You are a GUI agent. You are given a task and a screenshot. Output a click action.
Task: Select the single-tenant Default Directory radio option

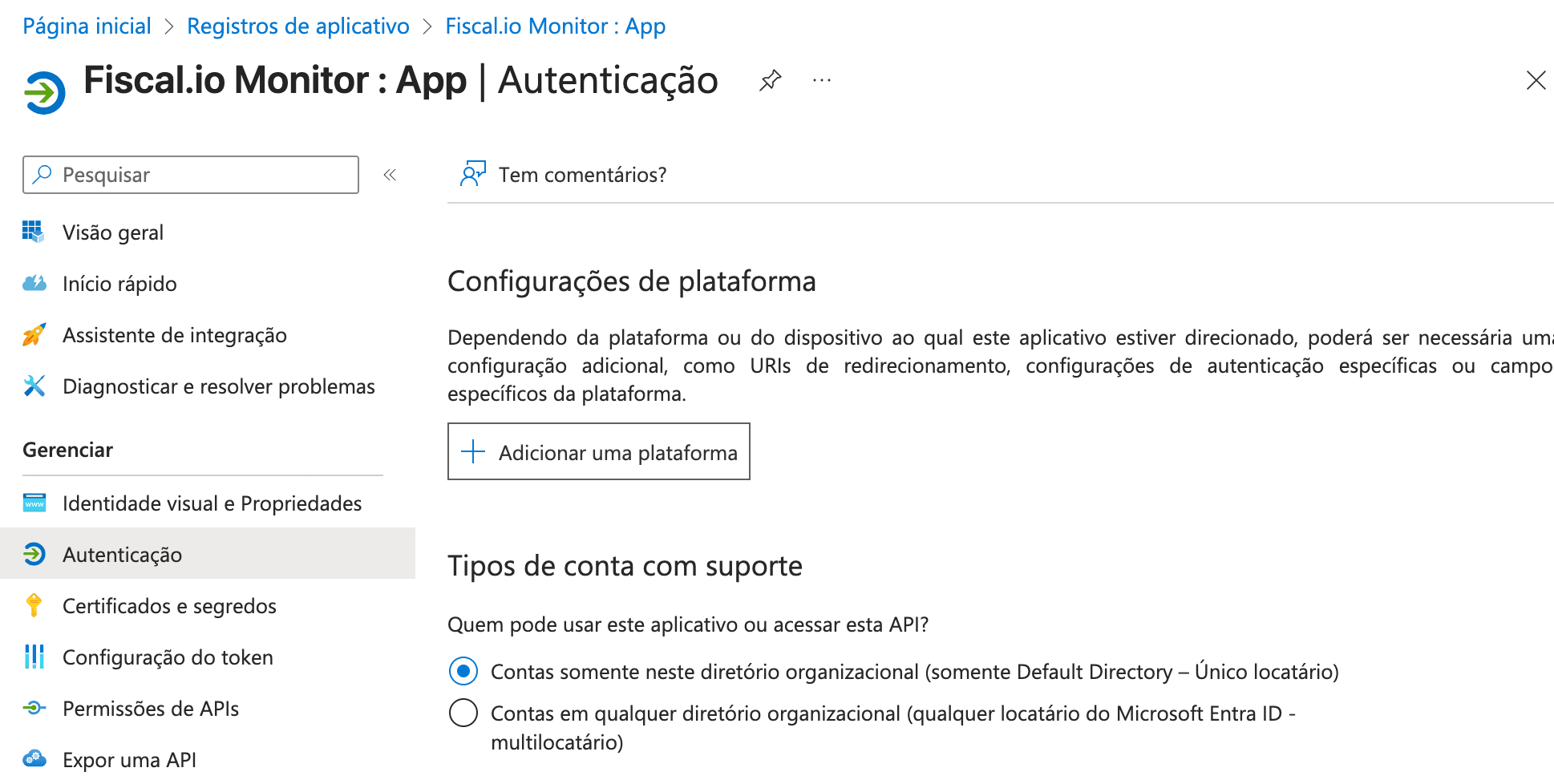[x=463, y=671]
